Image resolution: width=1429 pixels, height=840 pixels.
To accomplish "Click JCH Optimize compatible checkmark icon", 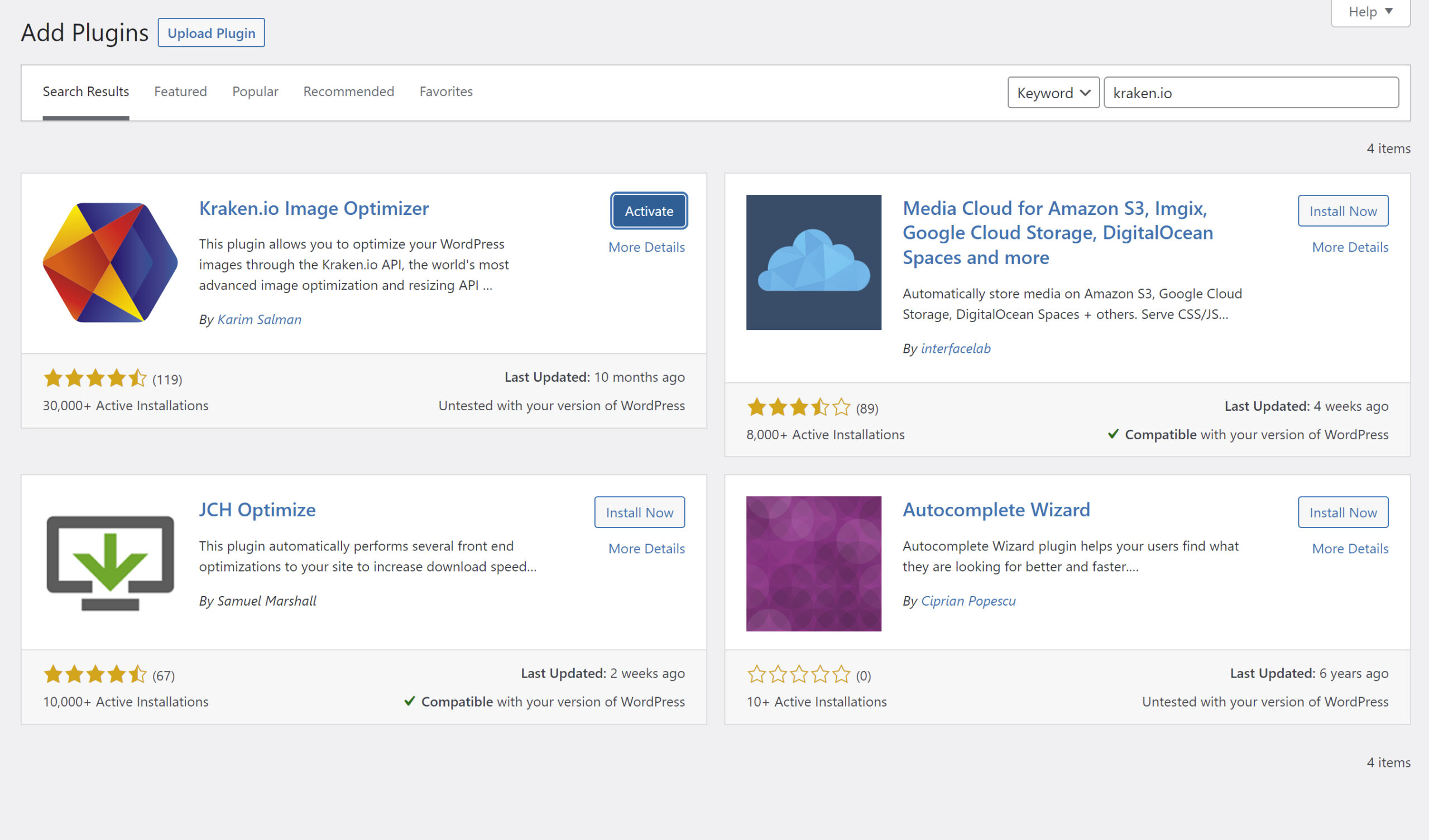I will coord(409,701).
